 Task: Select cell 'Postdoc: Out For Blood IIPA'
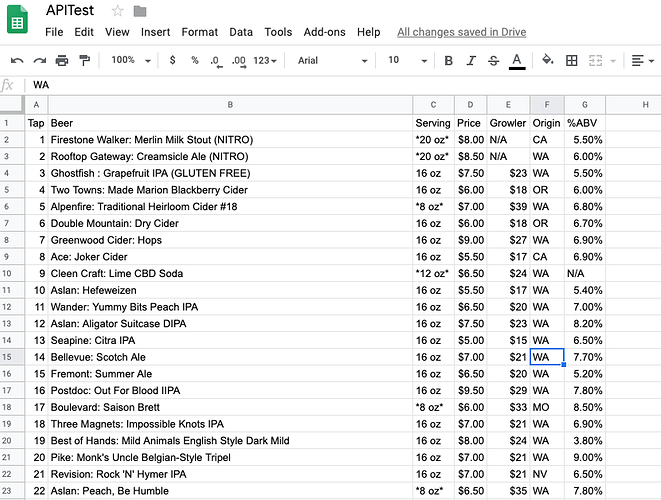[x=230, y=390]
